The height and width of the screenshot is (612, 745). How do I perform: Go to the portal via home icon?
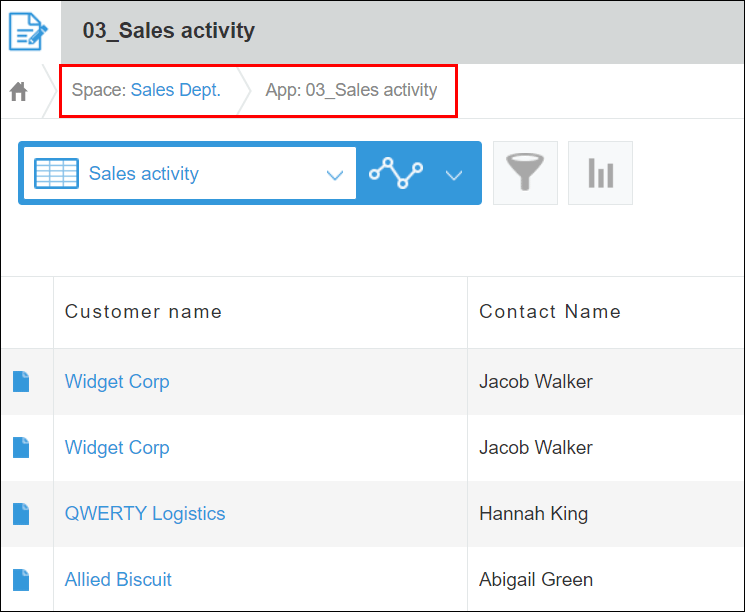19,92
